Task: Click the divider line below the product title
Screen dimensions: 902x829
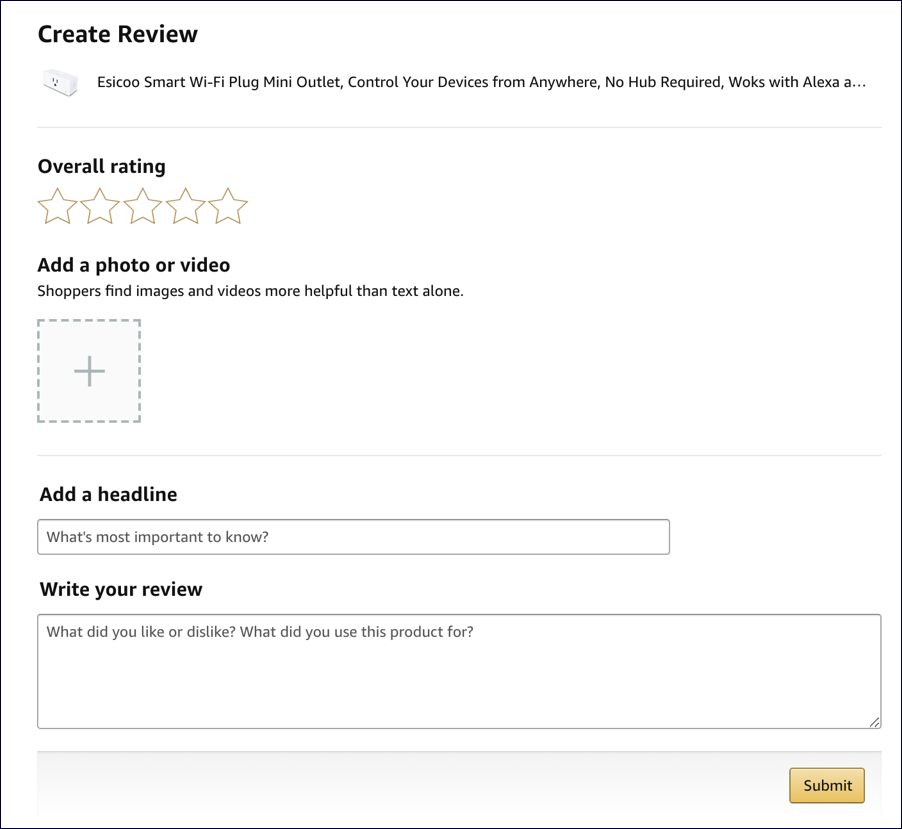Action: click(x=459, y=127)
